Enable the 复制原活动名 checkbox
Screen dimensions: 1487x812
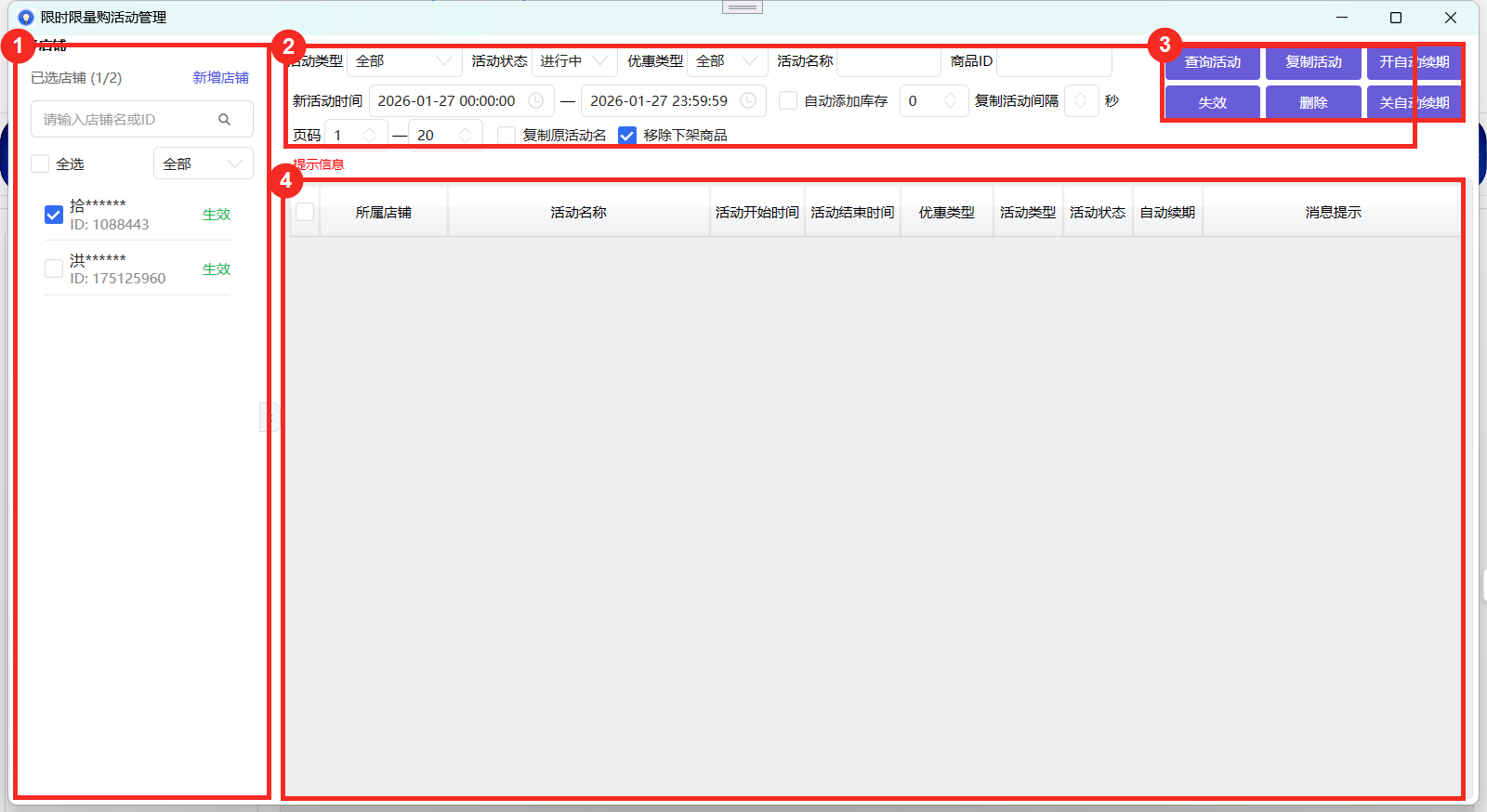pos(507,136)
